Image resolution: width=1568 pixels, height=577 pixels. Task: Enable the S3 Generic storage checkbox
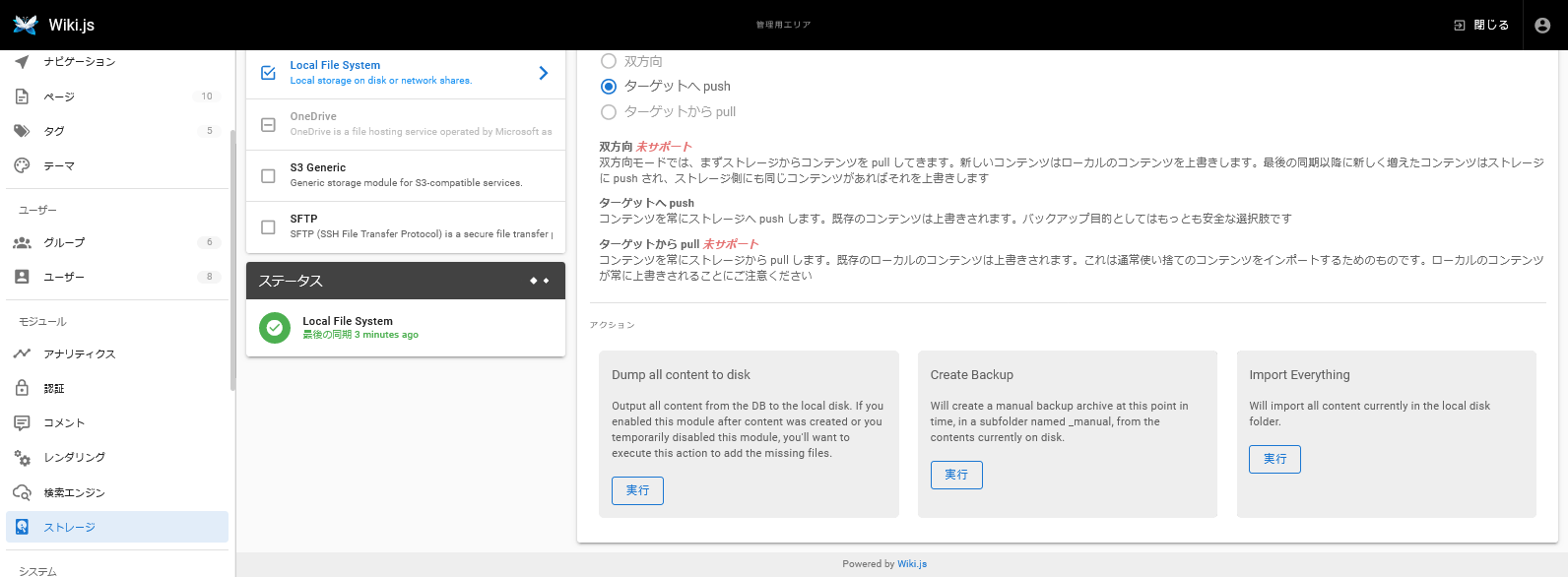268,175
